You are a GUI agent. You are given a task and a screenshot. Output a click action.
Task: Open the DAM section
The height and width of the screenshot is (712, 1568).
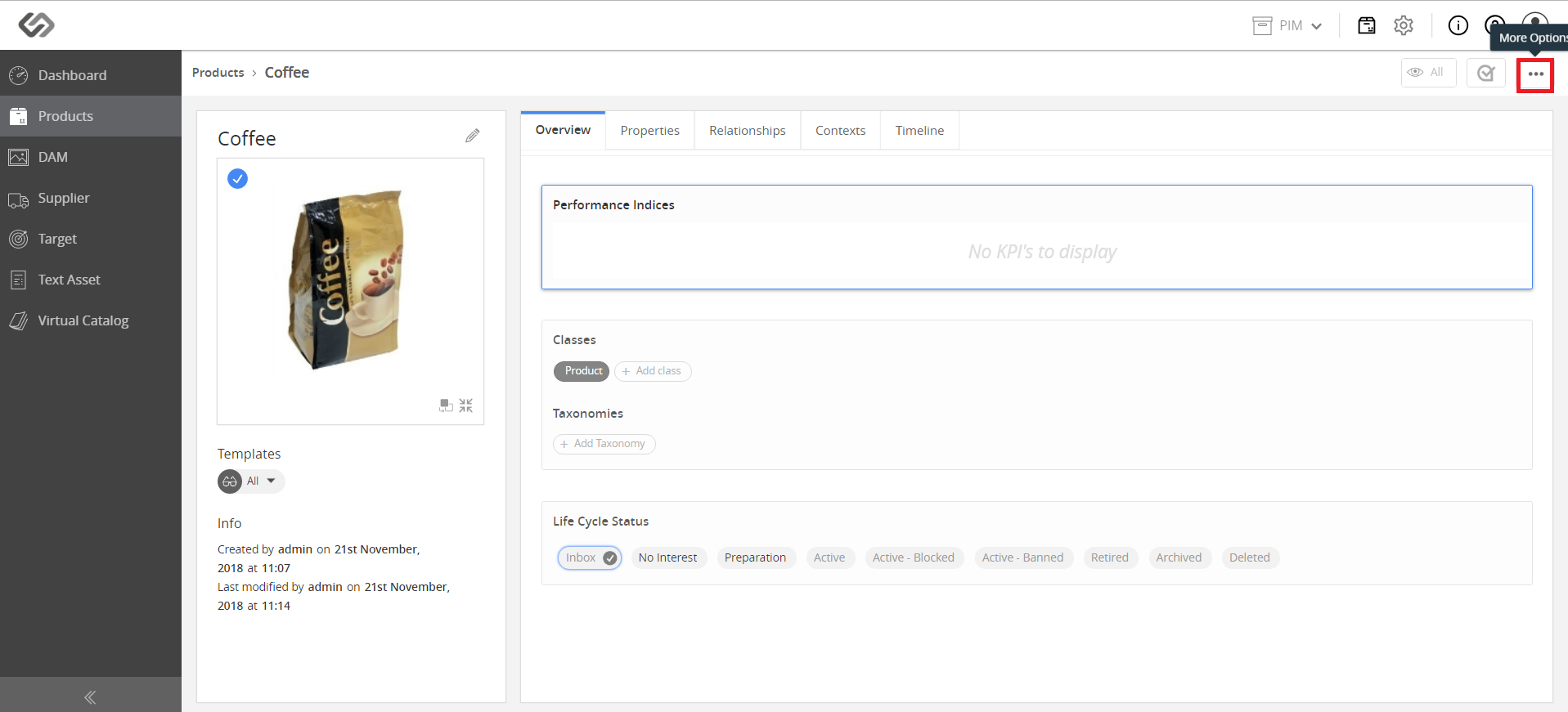91,157
